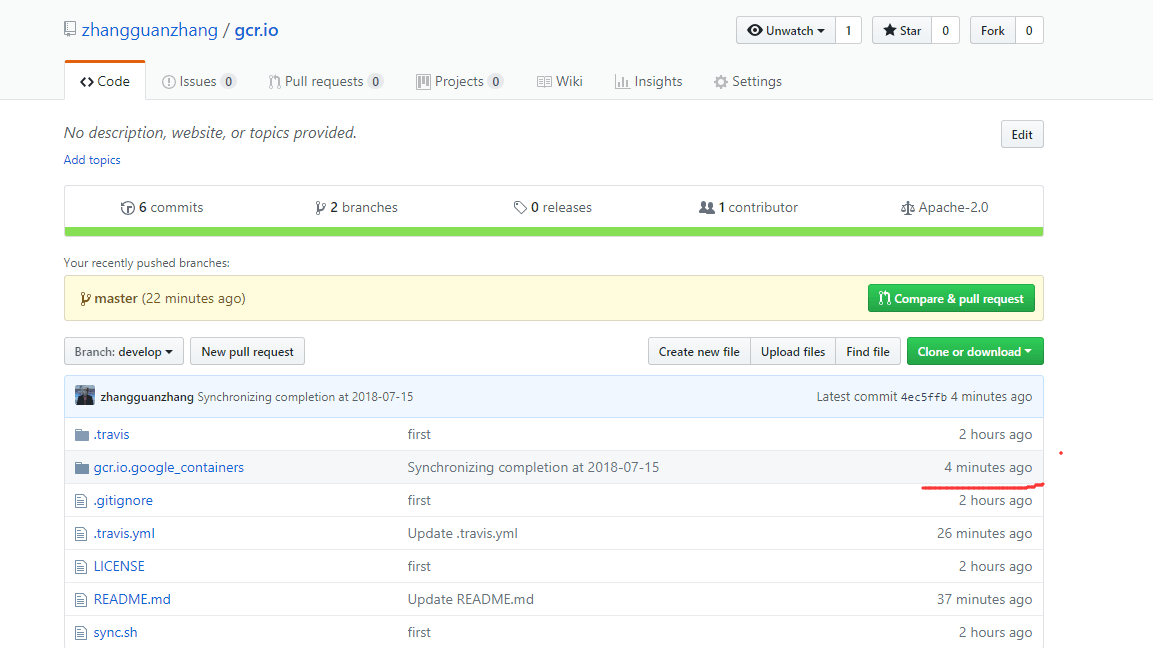The image size is (1153, 648).
Task: Open the Branch: develop selector
Action: (x=124, y=352)
